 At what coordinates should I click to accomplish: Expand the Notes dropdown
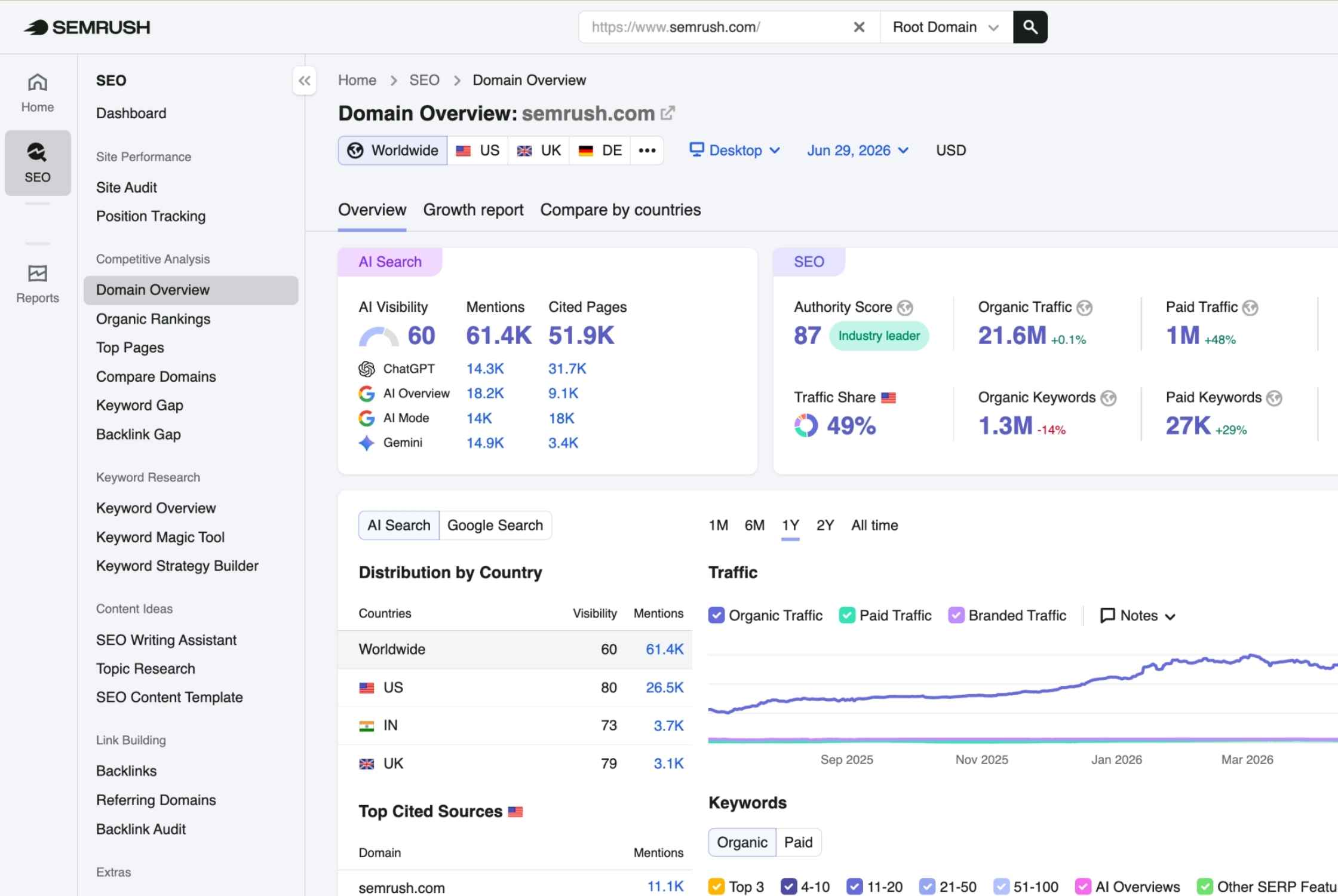click(1138, 615)
